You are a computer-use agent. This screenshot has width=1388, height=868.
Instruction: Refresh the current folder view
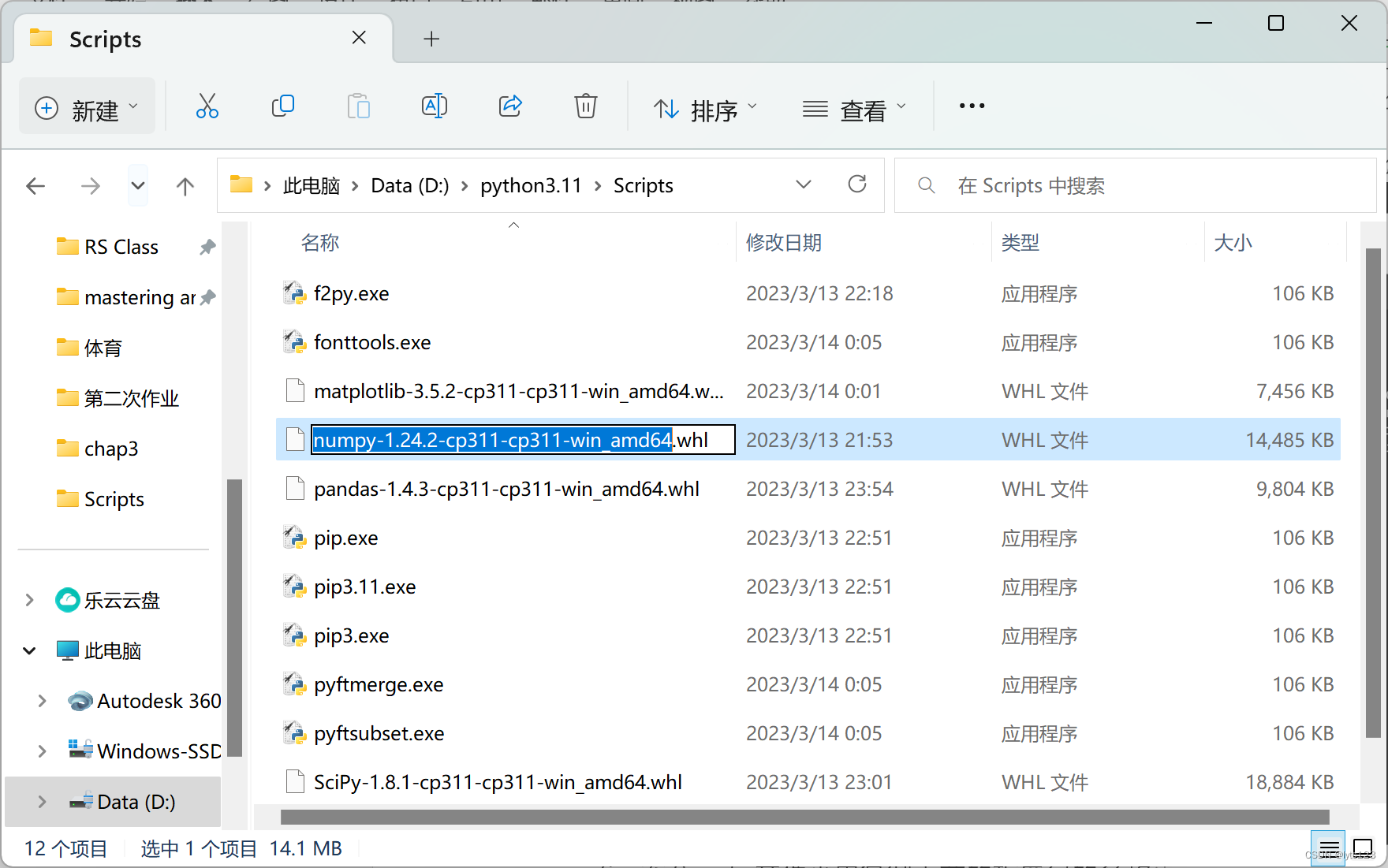point(857,184)
